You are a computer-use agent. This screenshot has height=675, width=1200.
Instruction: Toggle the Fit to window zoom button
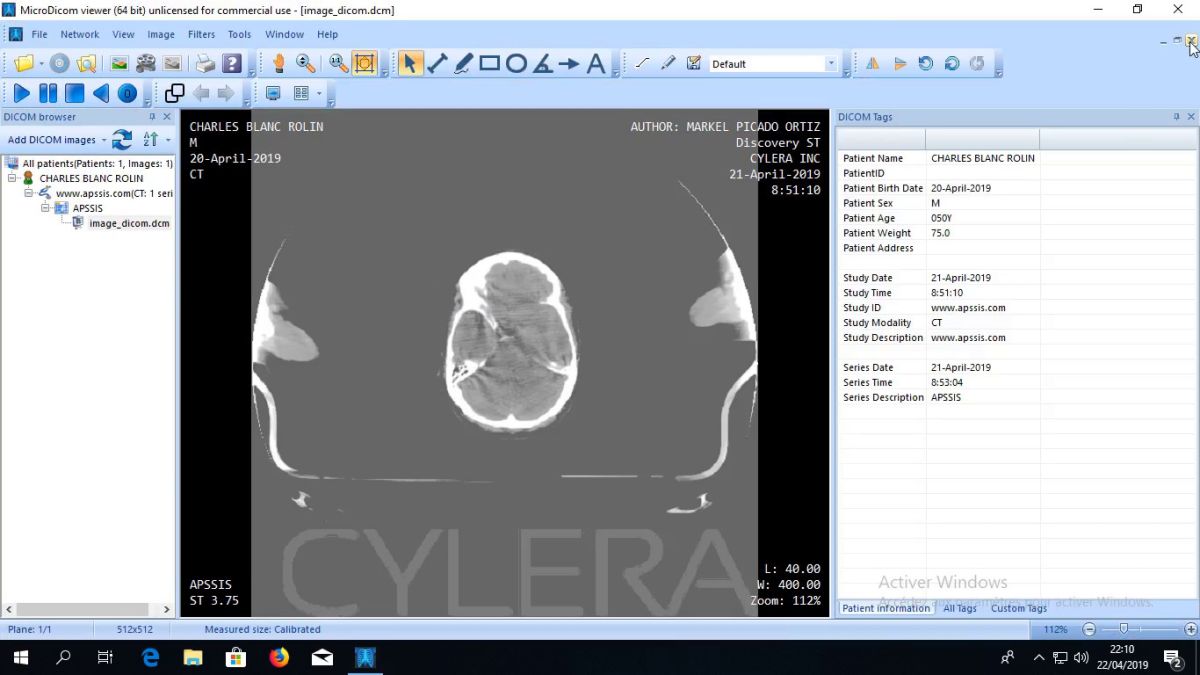pyautogui.click(x=364, y=64)
